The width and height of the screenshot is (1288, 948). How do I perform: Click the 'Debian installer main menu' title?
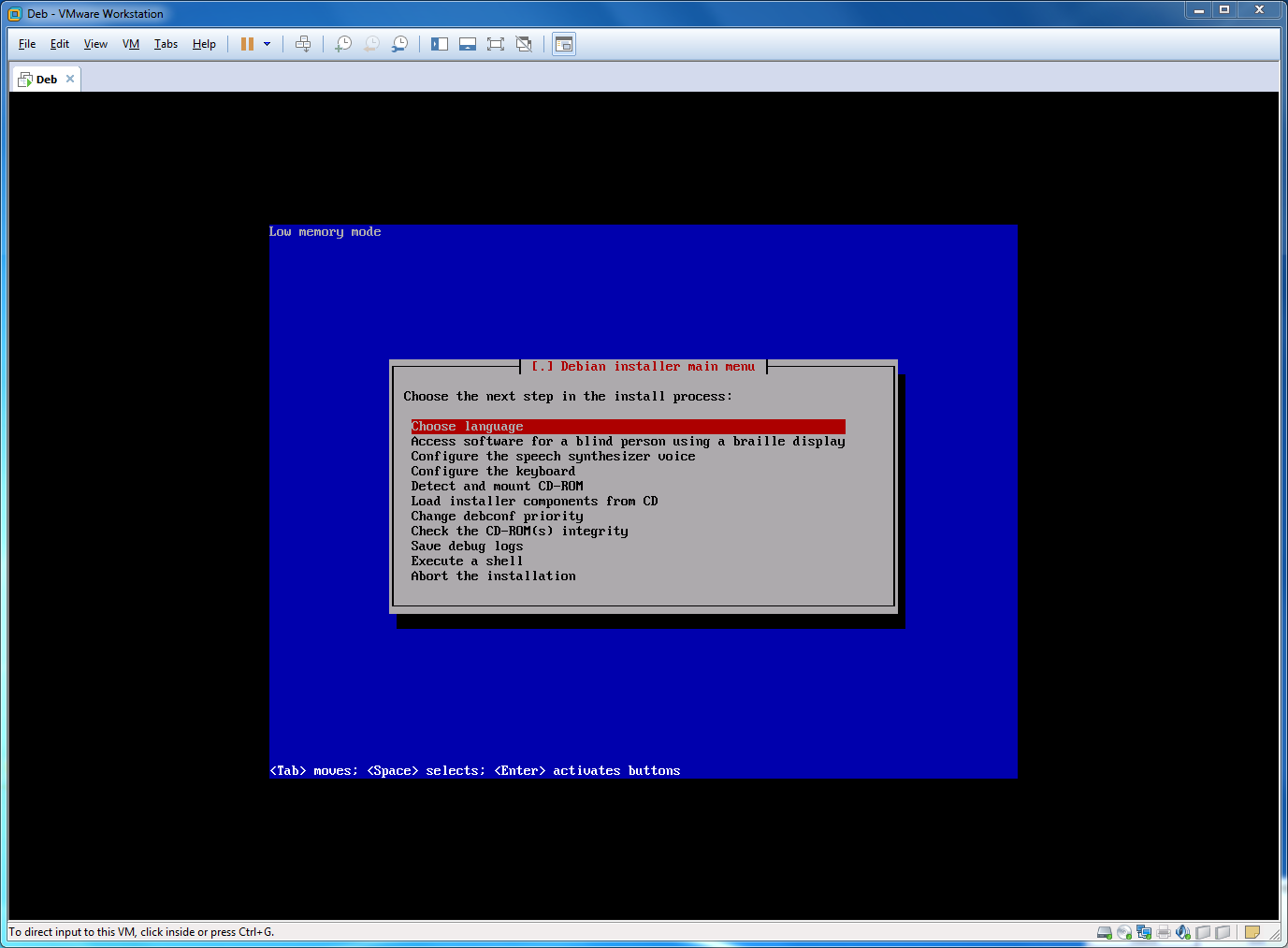pyautogui.click(x=643, y=367)
